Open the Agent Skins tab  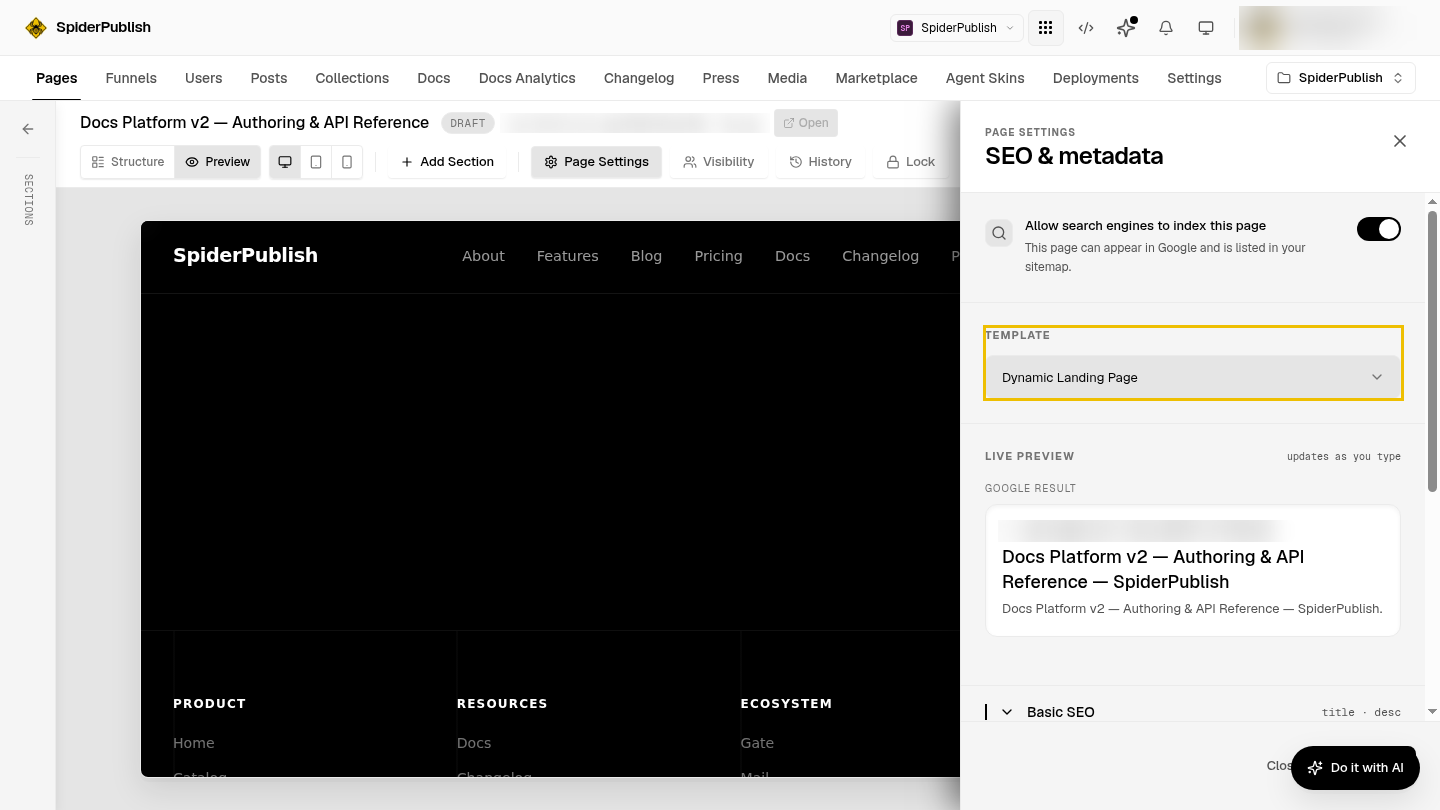pyautogui.click(x=985, y=78)
